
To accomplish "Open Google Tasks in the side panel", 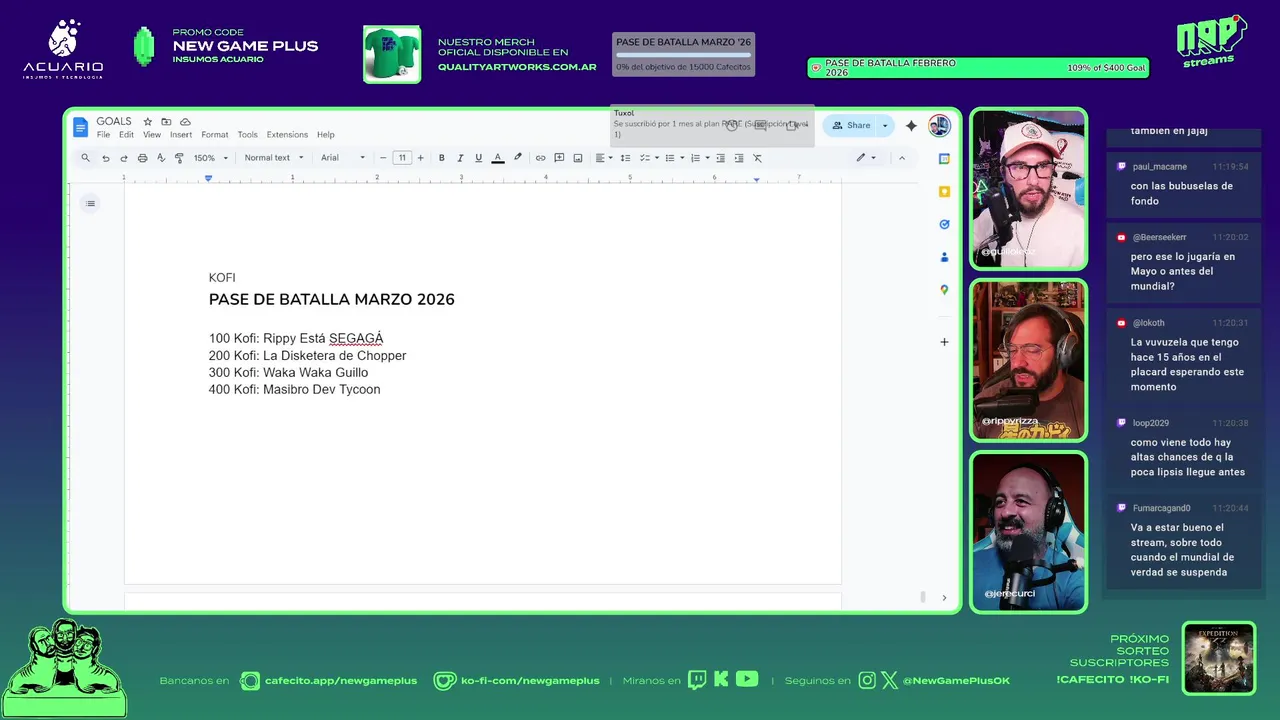I will click(x=944, y=225).
